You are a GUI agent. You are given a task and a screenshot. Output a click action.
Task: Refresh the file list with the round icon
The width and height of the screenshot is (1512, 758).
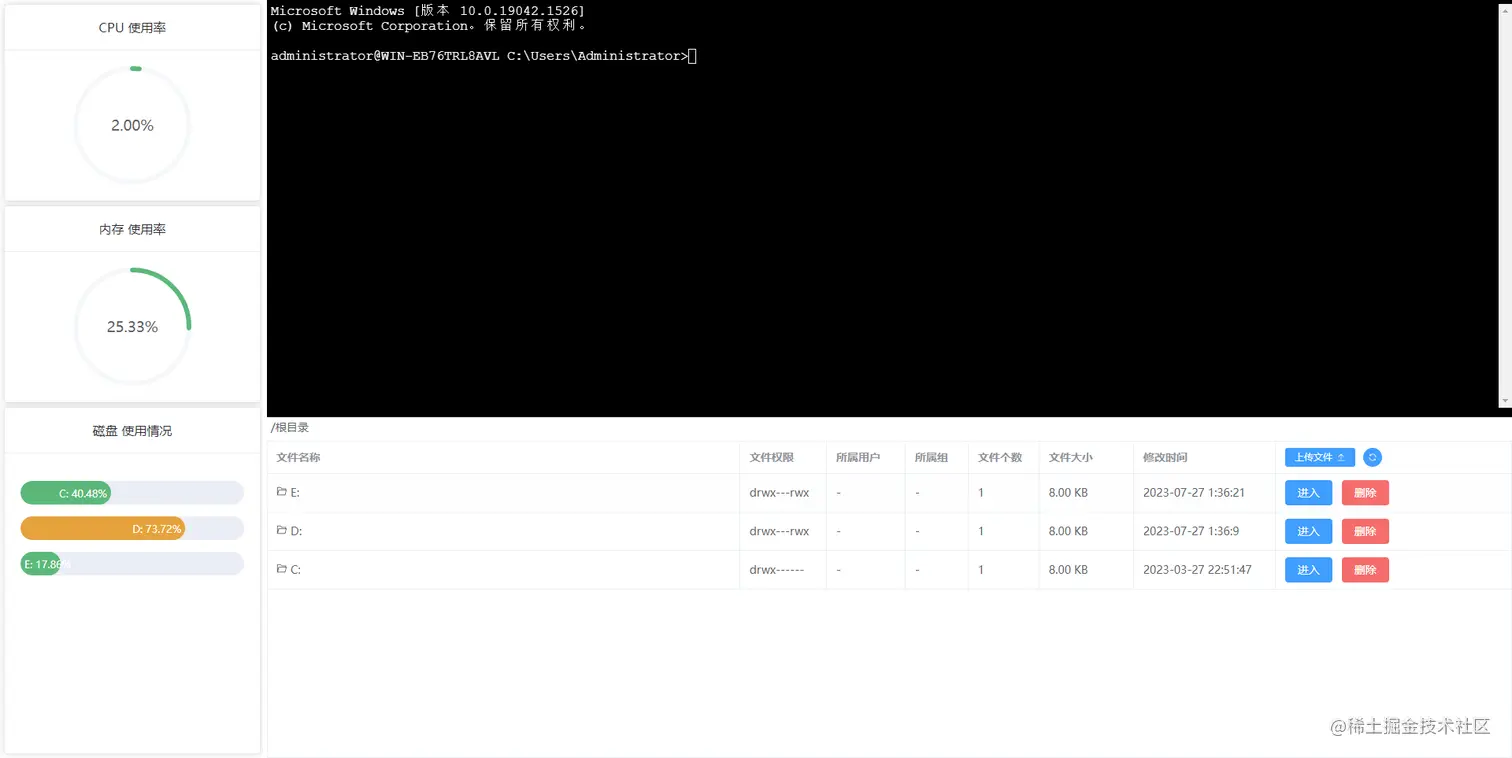tap(1372, 457)
